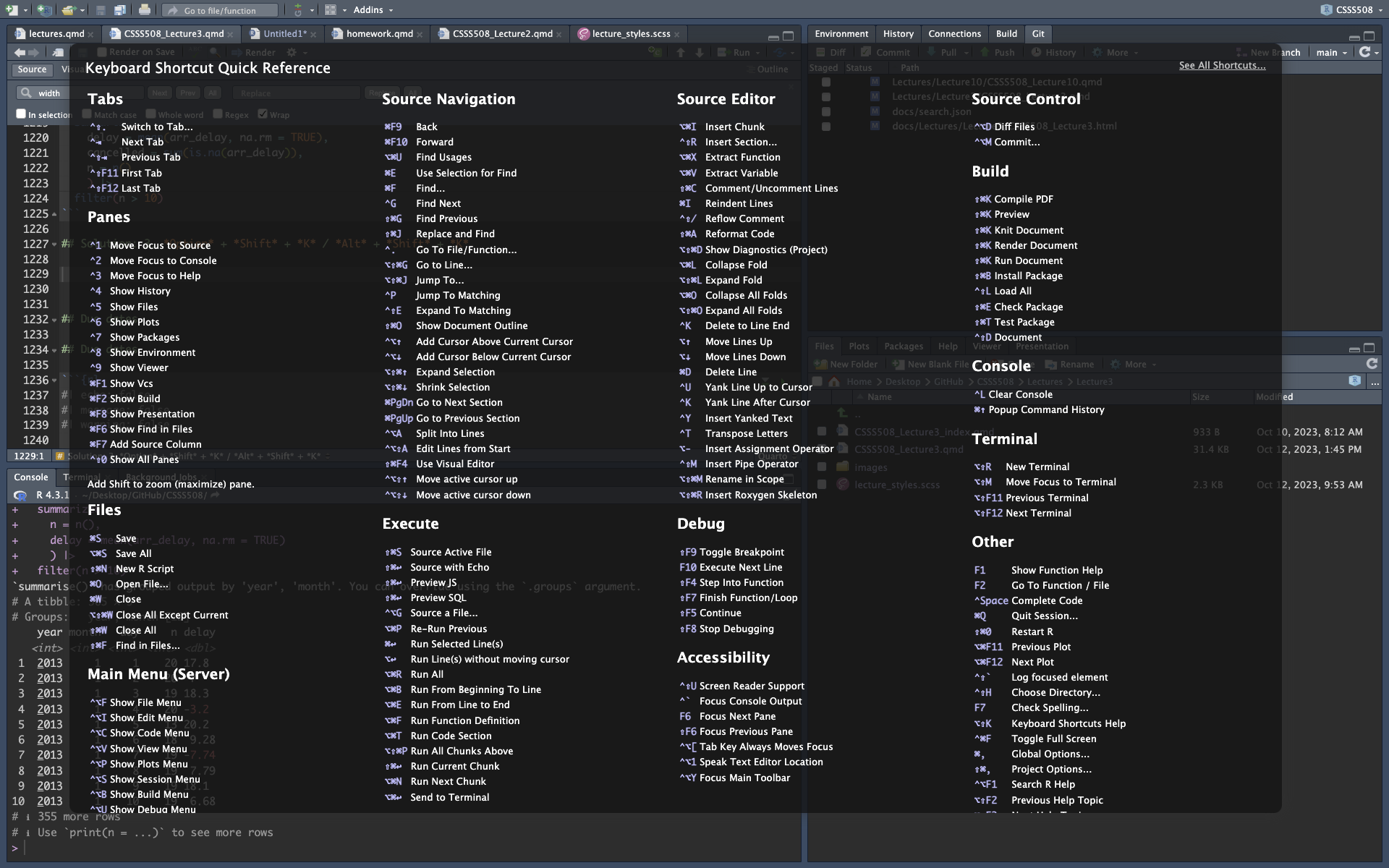The height and width of the screenshot is (868, 1389).
Task: Click the Create a Project icon
Action: 44,10
